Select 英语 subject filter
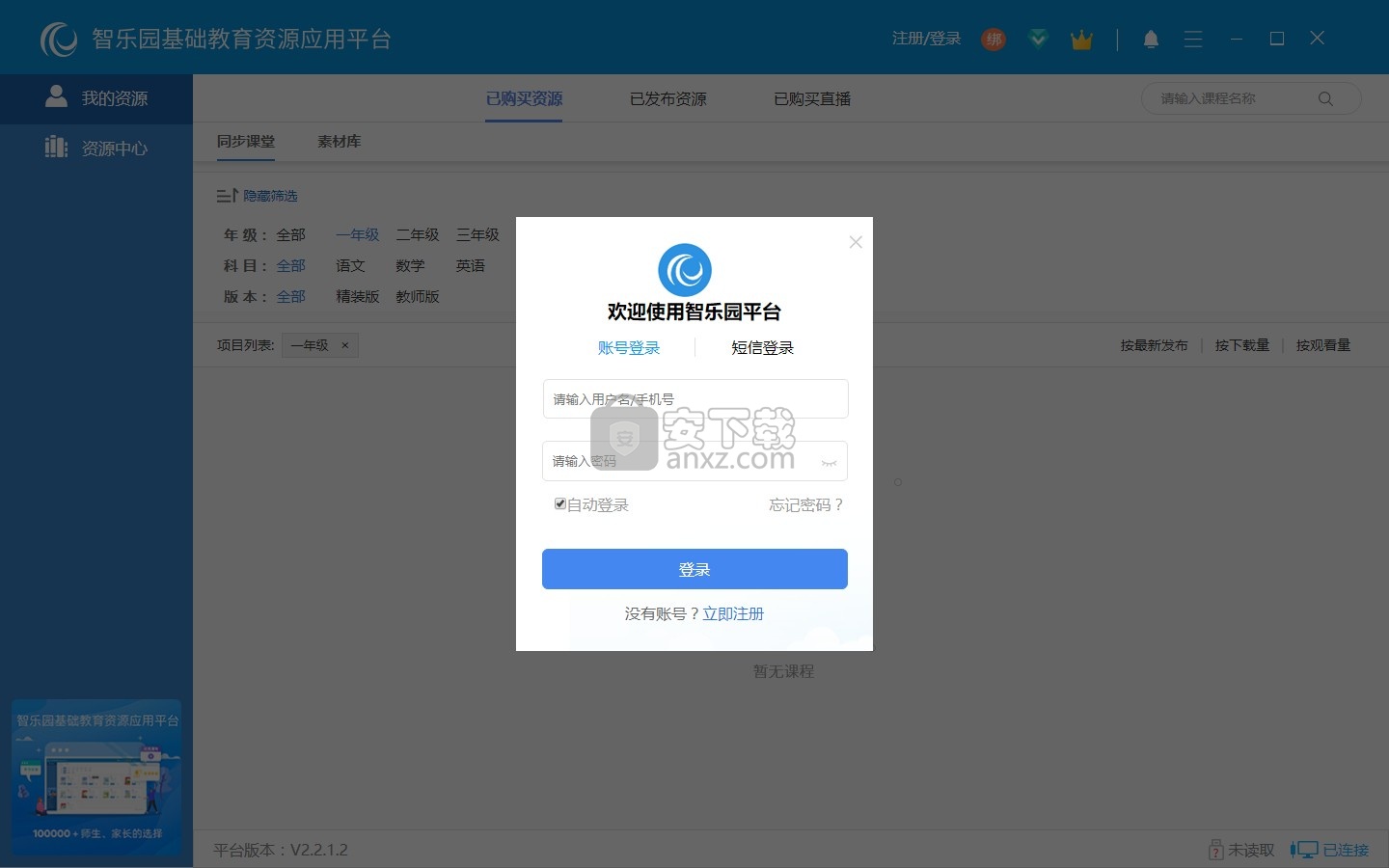Screen dimensions: 1389x868 pos(471,265)
